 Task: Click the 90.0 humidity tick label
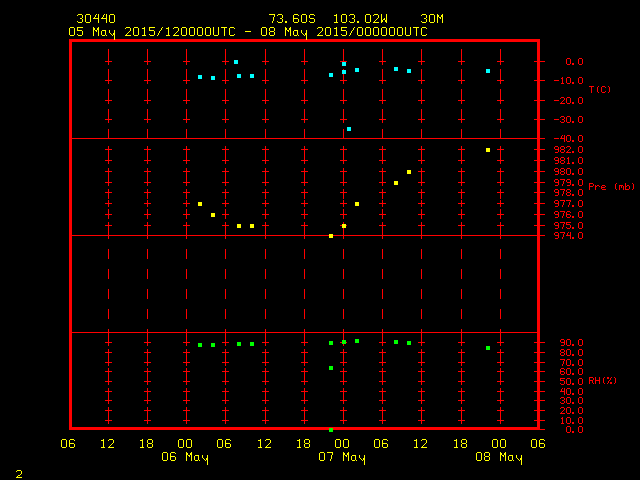[x=564, y=343]
